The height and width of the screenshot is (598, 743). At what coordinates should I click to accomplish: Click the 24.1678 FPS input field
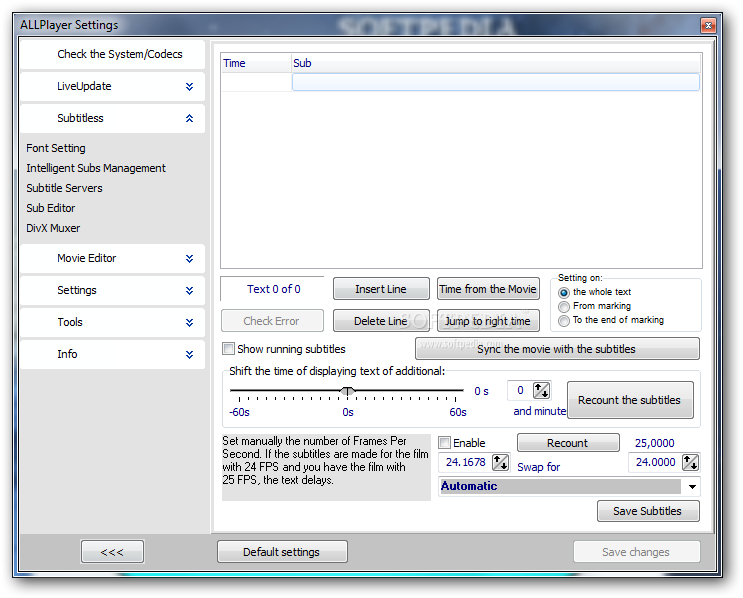(466, 462)
